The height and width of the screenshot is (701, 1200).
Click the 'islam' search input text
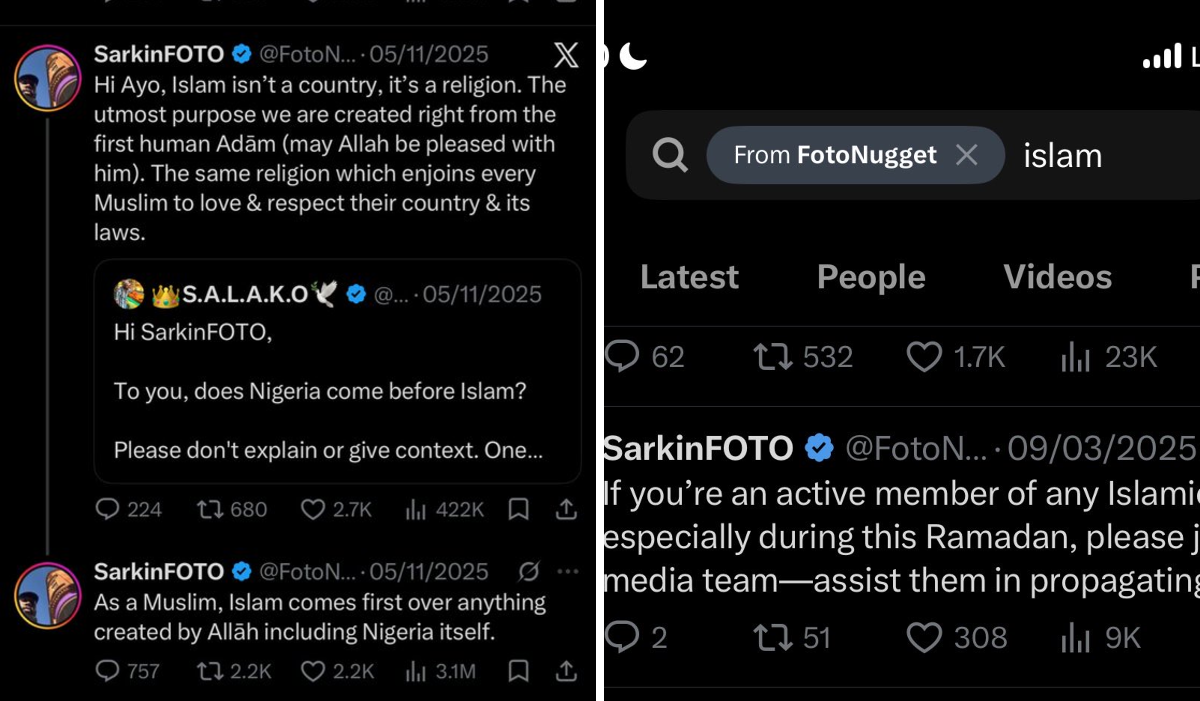pyautogui.click(x=1063, y=155)
